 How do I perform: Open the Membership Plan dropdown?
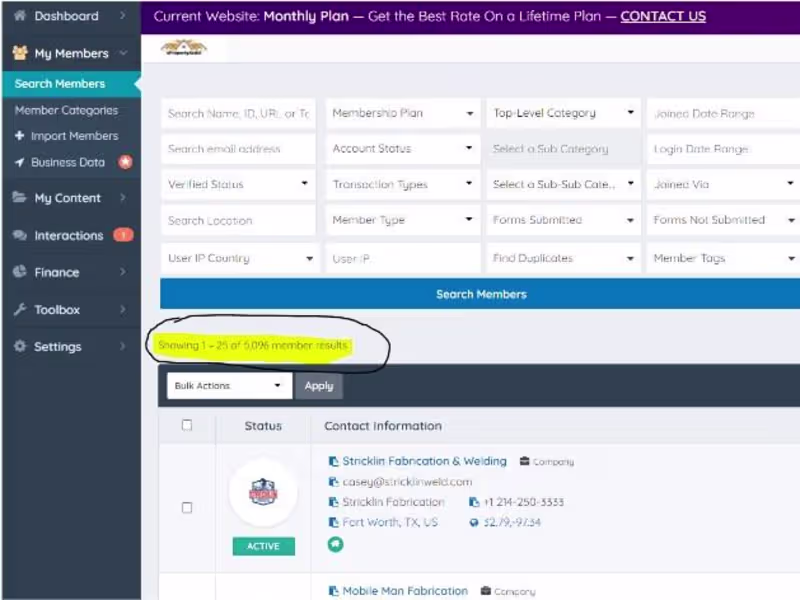(x=403, y=113)
